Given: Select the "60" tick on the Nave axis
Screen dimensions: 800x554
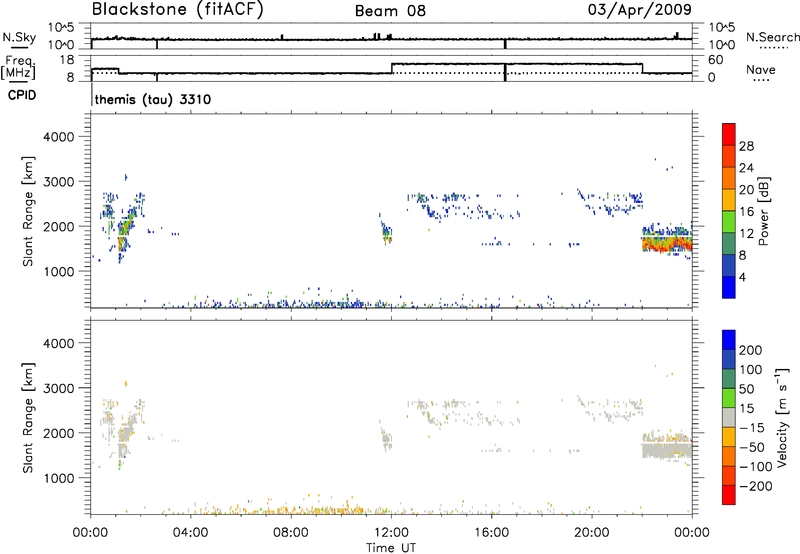Looking at the screenshot, I should 716,60.
